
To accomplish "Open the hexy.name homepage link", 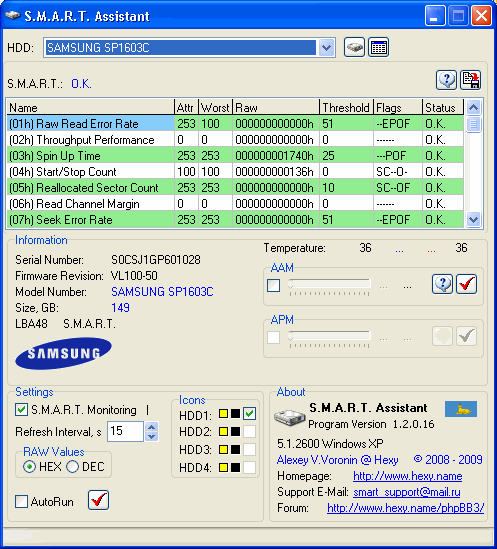I will (x=408, y=476).
